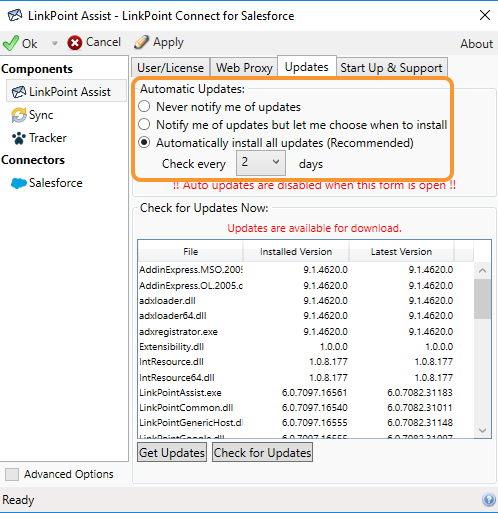Select the LinkPoint Assist envelope icon in Components
Image resolution: width=498 pixels, height=513 pixels.
click(19, 92)
